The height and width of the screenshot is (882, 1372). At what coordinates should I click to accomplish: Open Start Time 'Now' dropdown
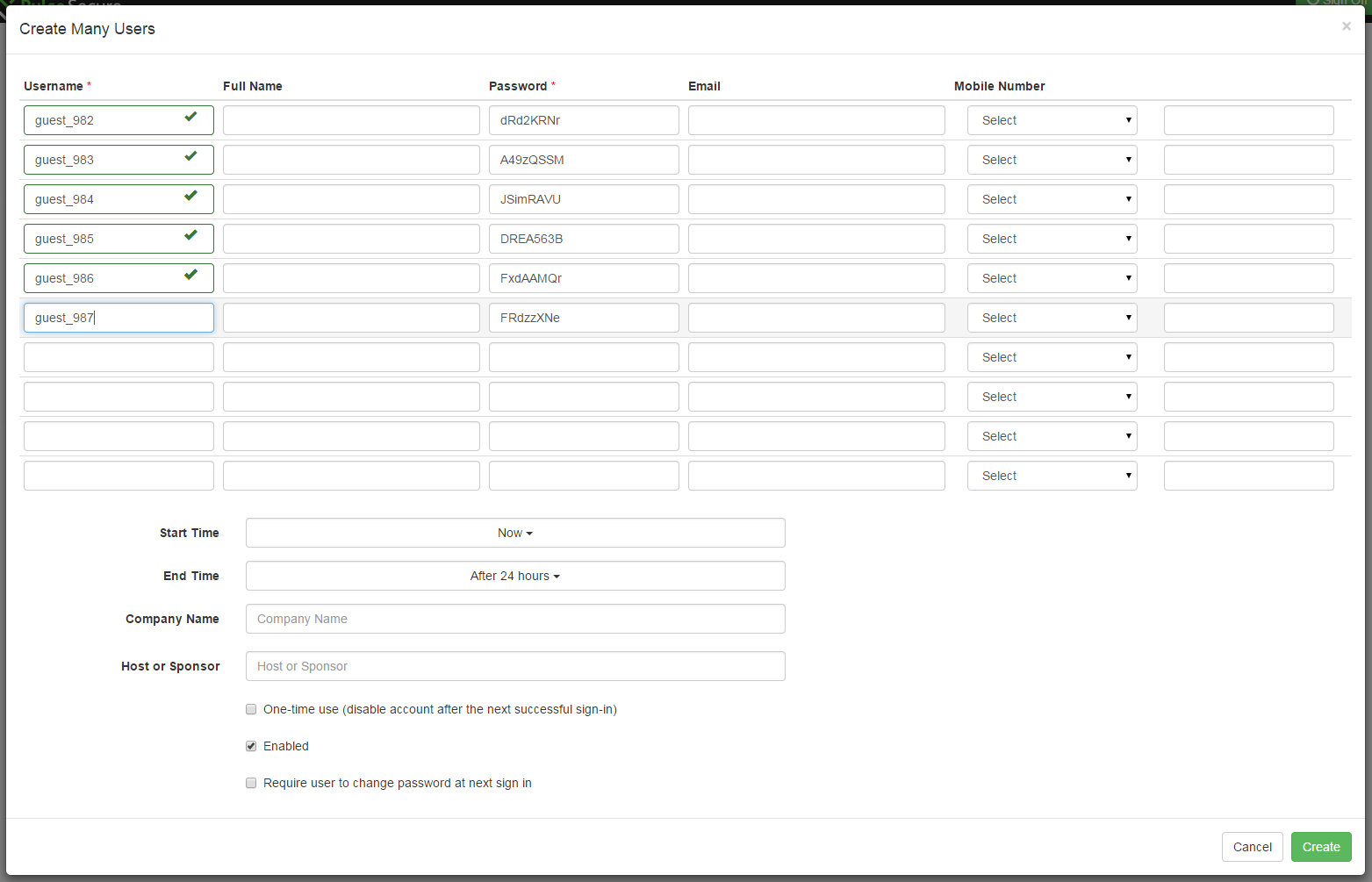coord(515,533)
